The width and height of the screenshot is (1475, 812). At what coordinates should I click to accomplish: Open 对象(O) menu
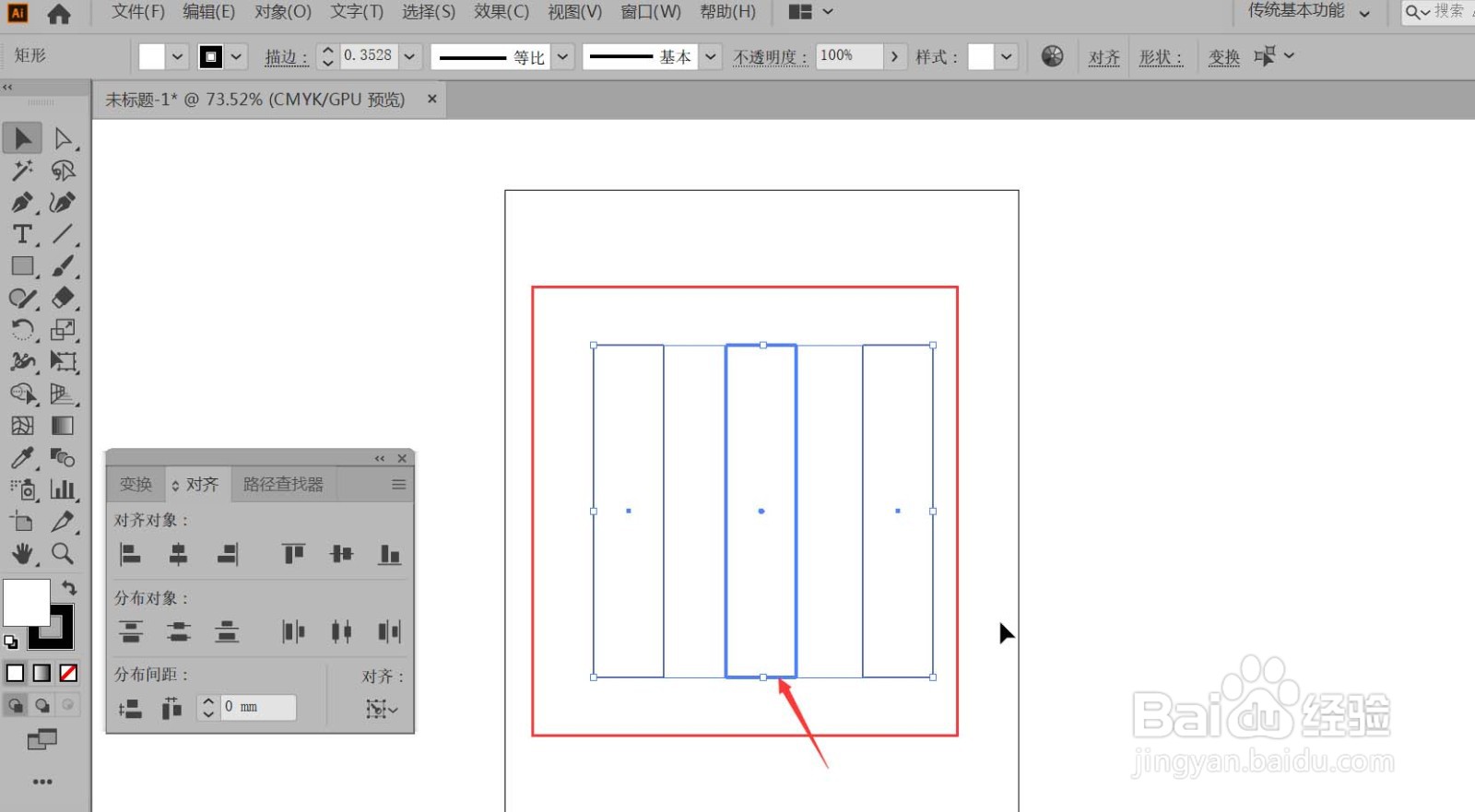283,12
